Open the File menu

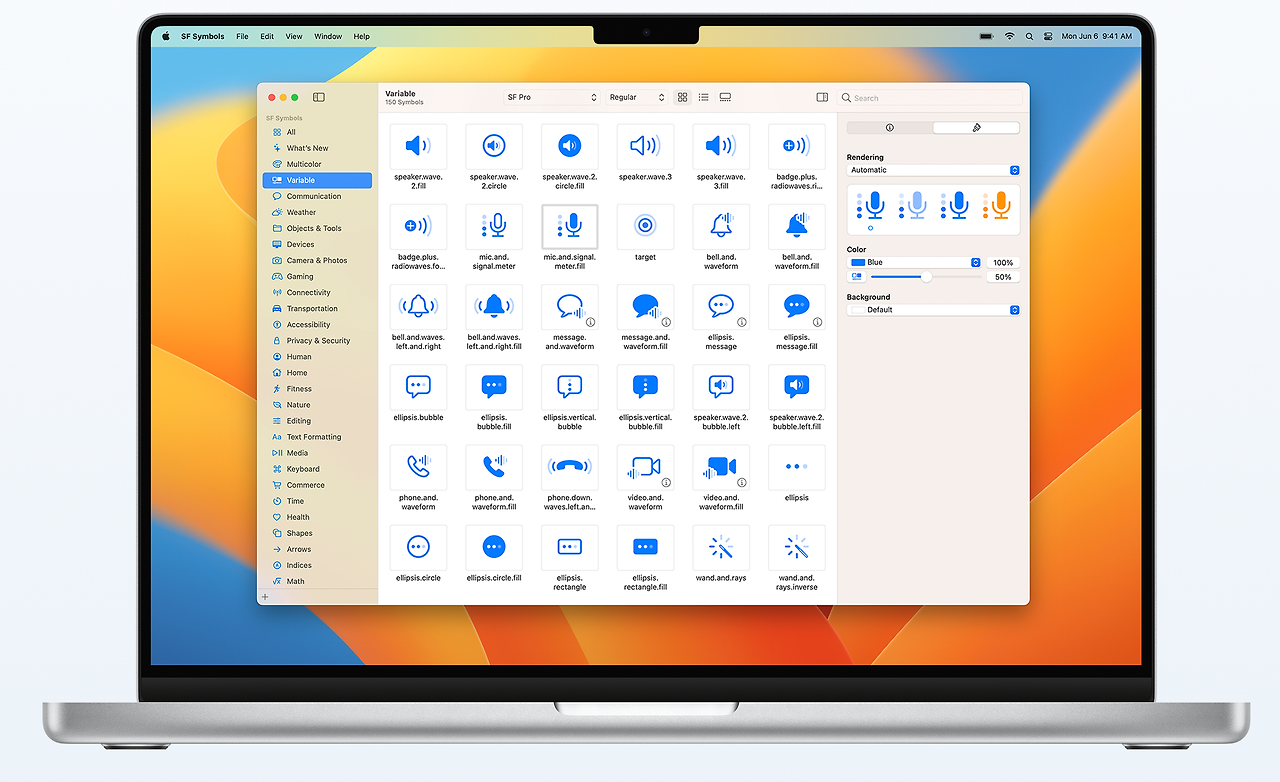242,36
